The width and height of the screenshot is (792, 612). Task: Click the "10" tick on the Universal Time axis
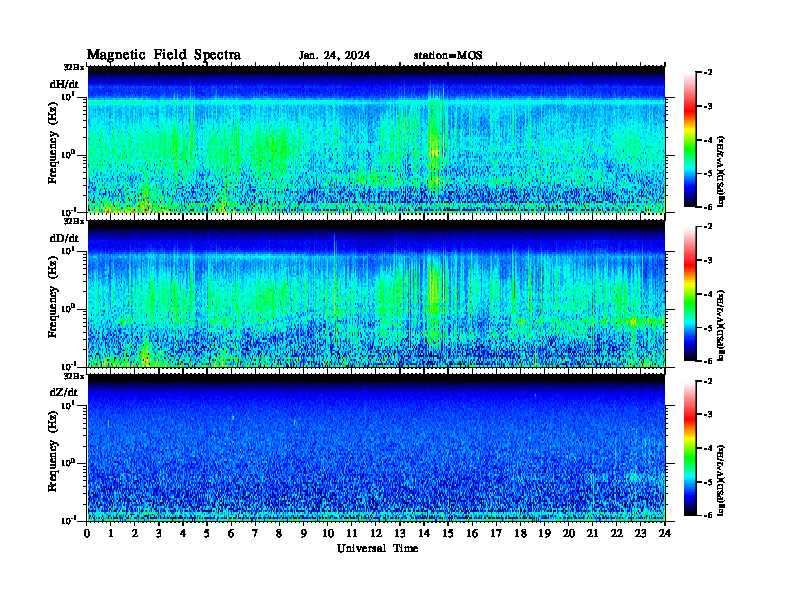point(328,533)
